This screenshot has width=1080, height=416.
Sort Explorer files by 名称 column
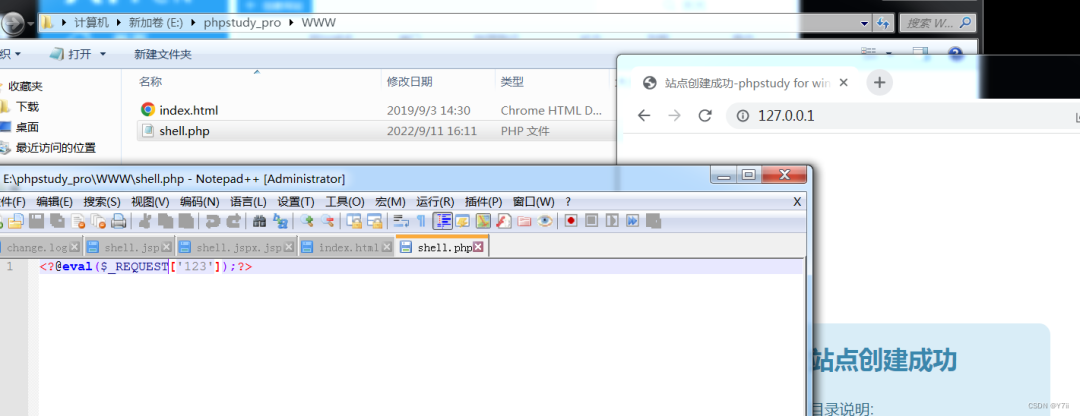pos(150,82)
